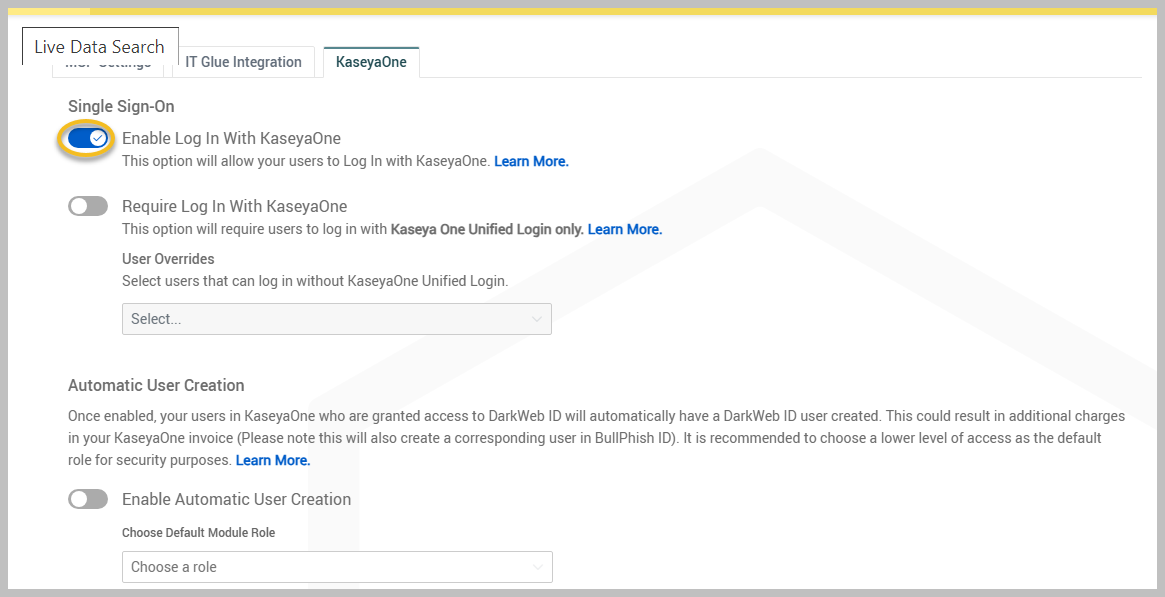Enable the Automatic User Creation switch
Viewport: 1165px width, 597px height.
88,499
